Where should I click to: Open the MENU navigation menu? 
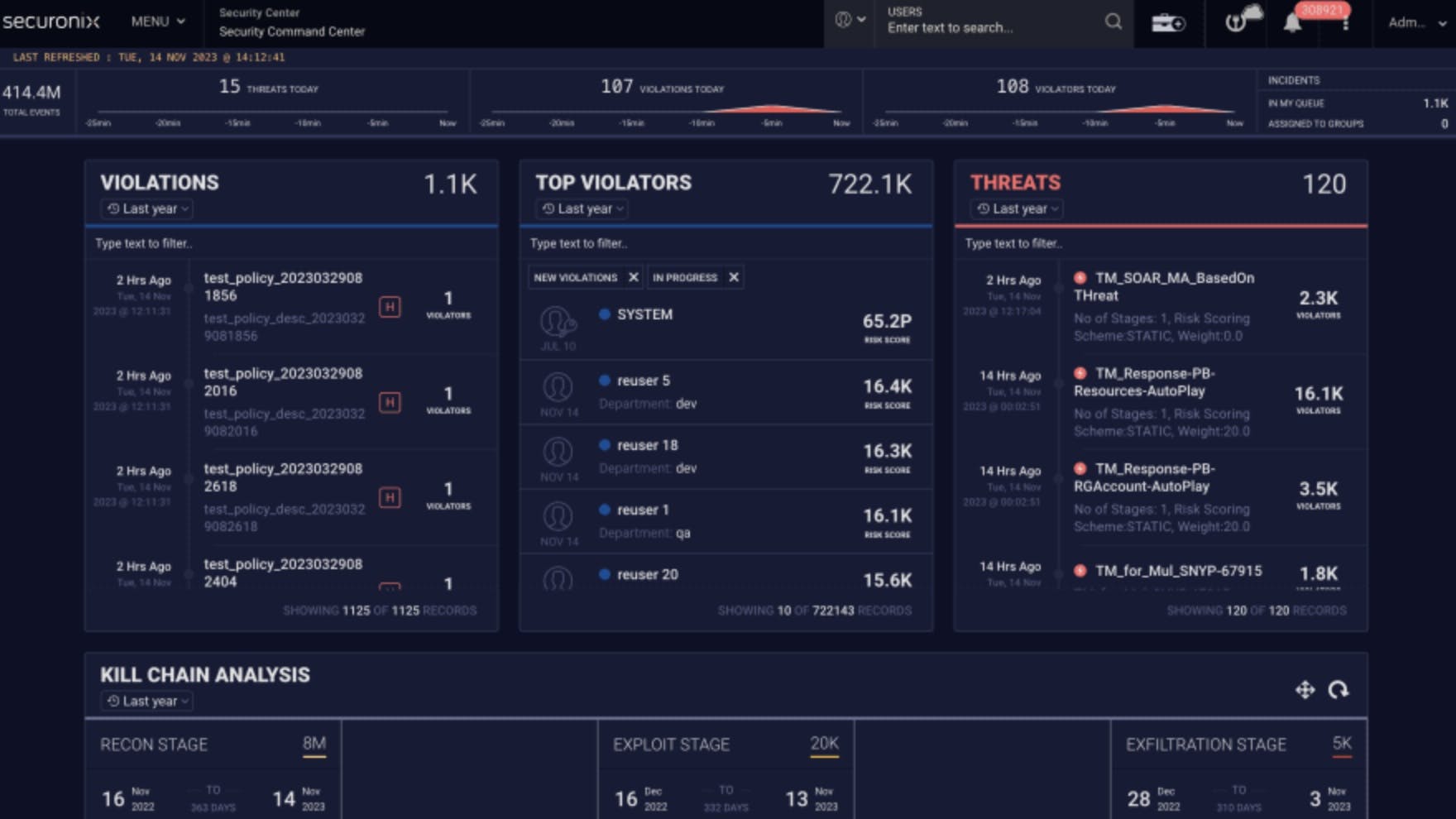[156, 22]
